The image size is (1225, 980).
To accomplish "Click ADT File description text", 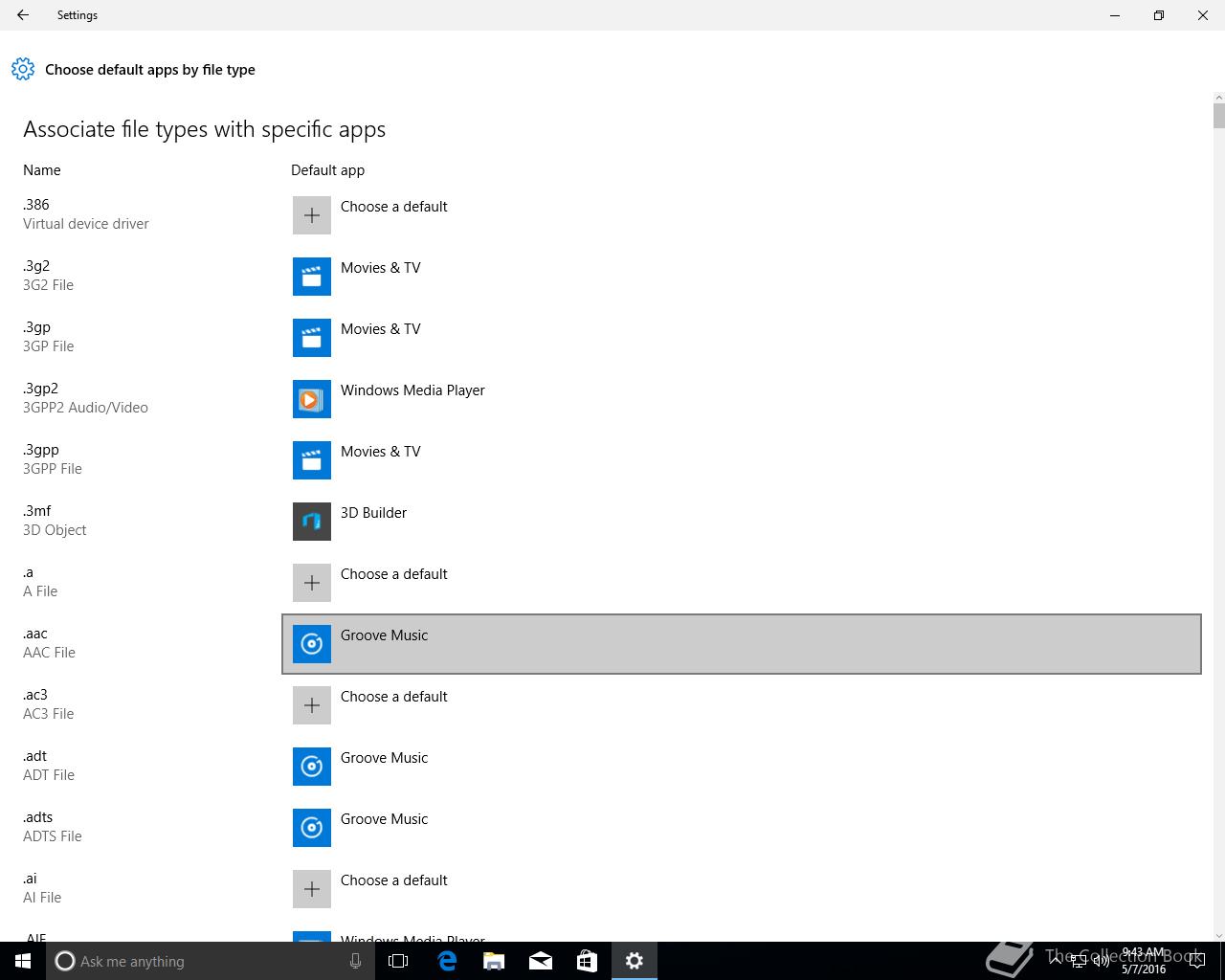I will 49,775.
